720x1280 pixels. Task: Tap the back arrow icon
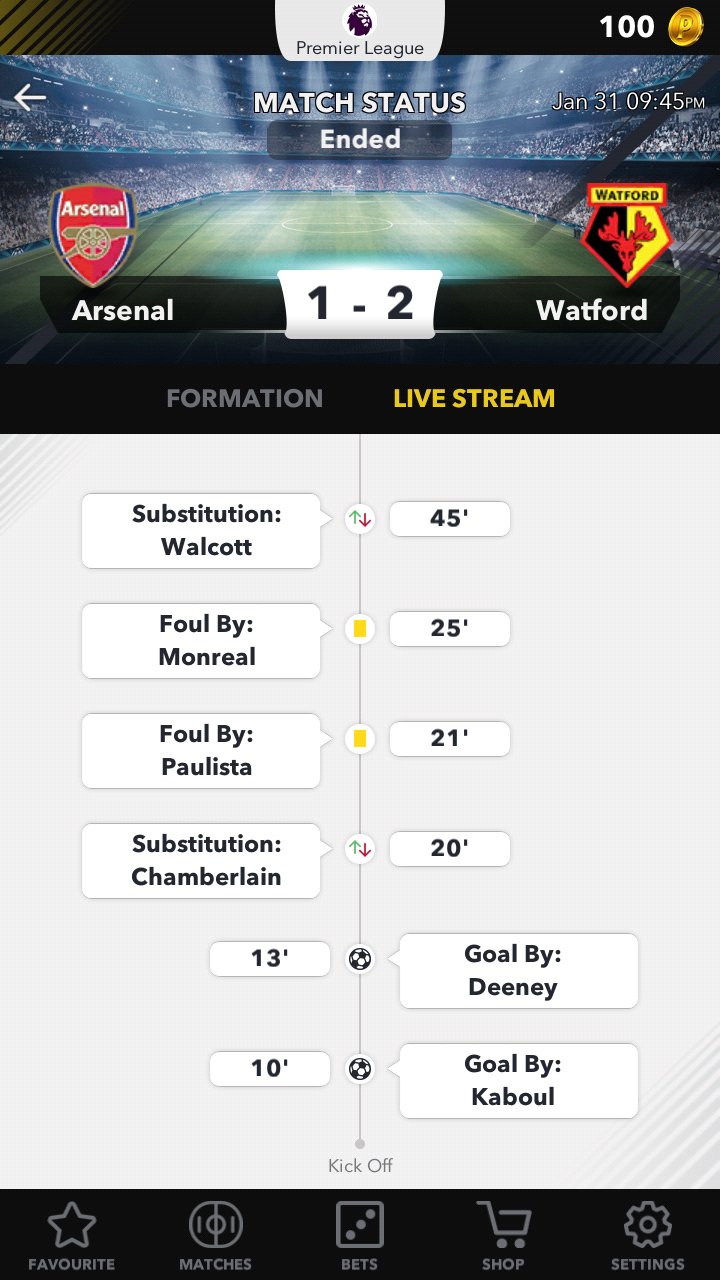(x=30, y=97)
